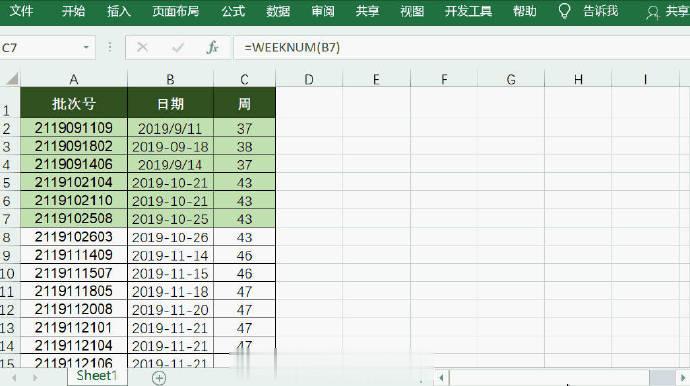
Task: Select column D header
Action: (x=309, y=79)
